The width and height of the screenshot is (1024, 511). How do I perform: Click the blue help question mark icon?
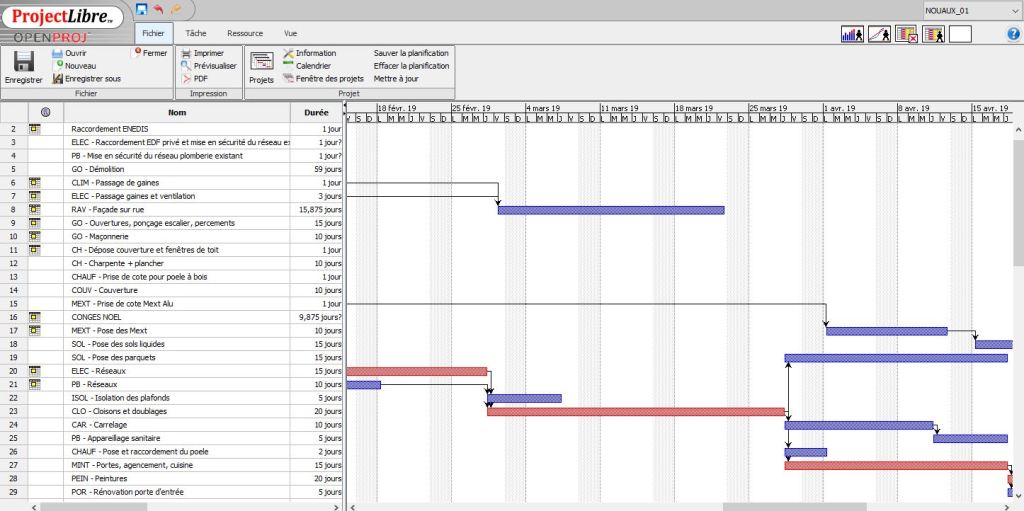click(1013, 34)
